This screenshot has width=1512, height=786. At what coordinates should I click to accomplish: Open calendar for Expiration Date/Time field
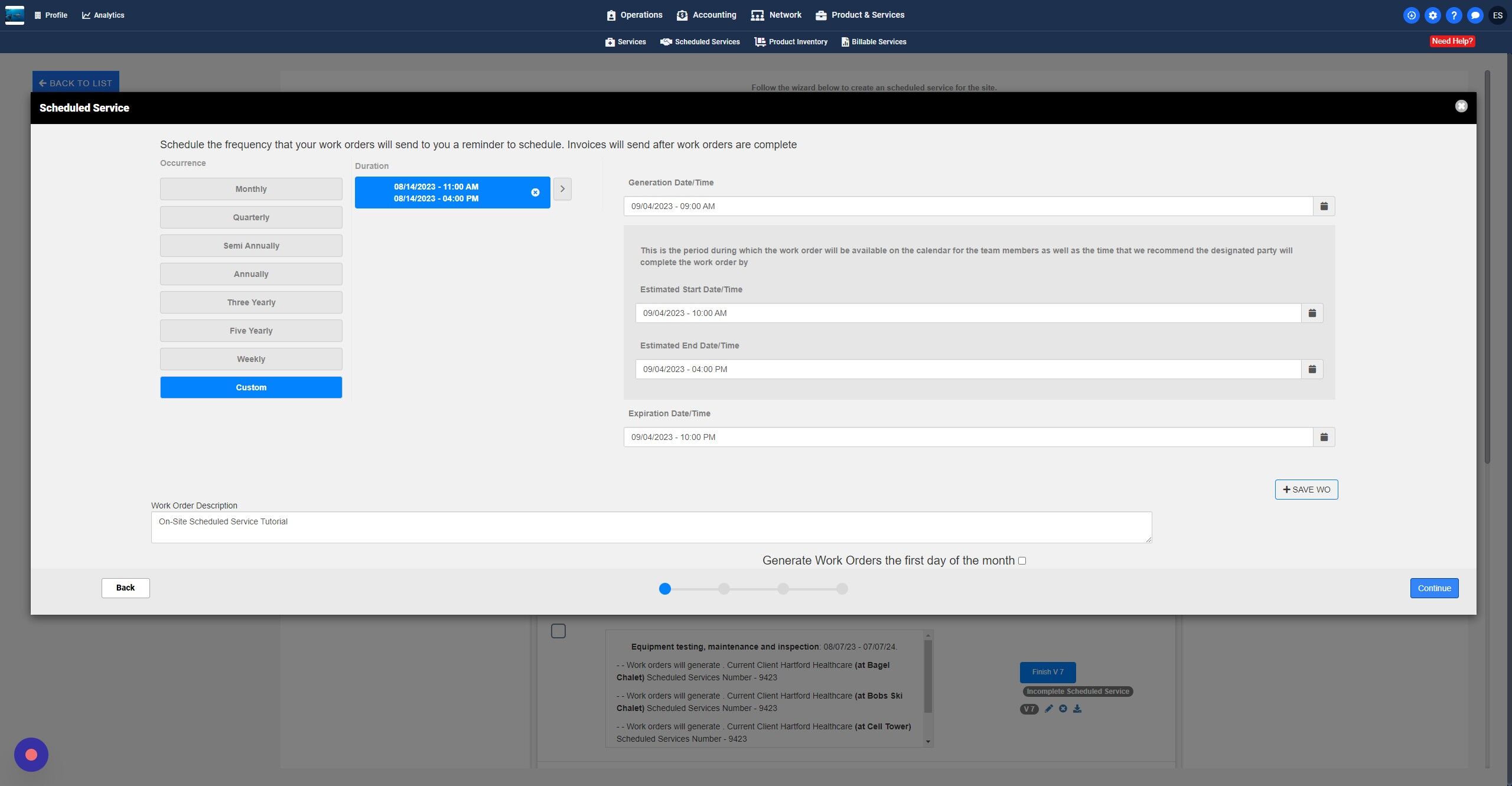click(x=1324, y=437)
